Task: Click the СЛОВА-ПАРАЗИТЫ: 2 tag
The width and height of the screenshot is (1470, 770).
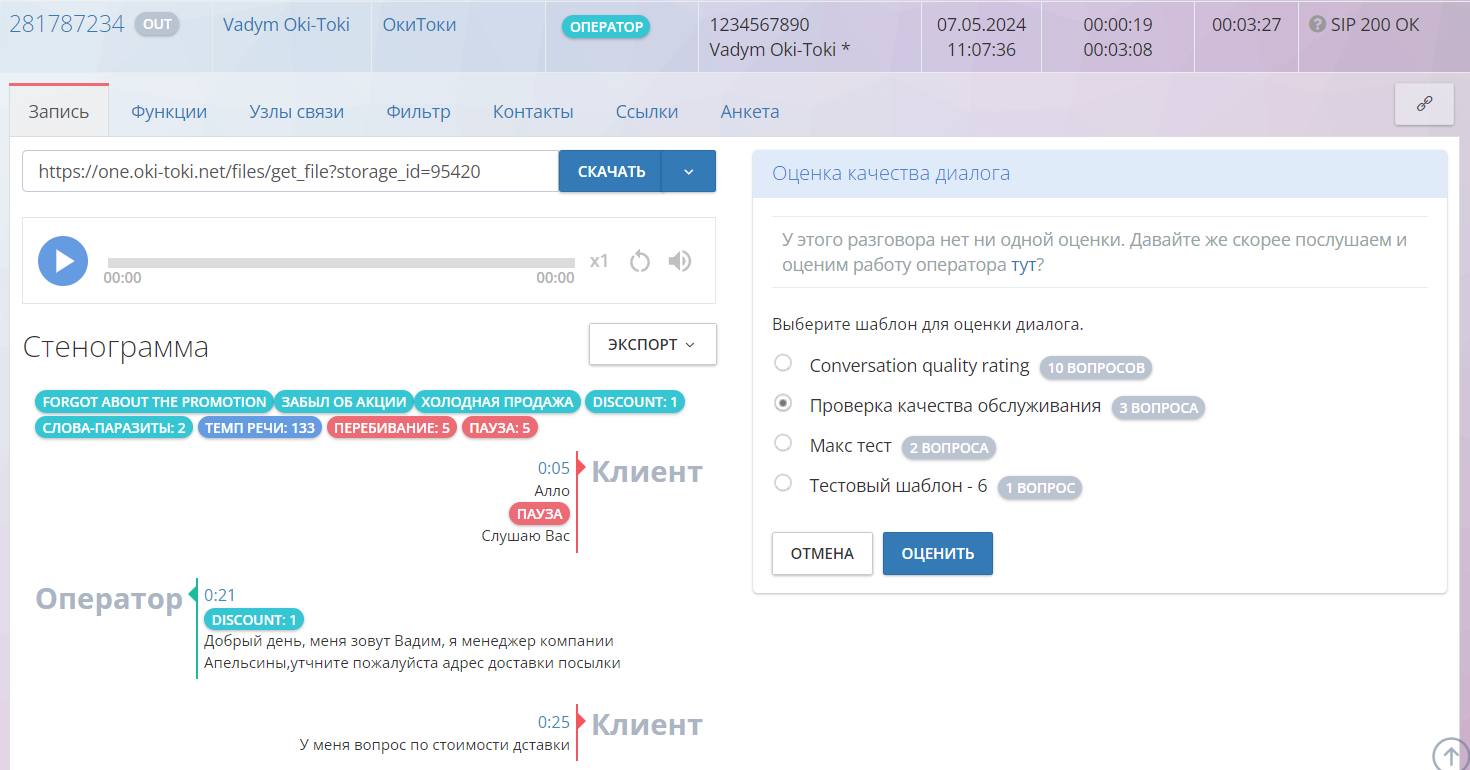Action: tap(114, 428)
